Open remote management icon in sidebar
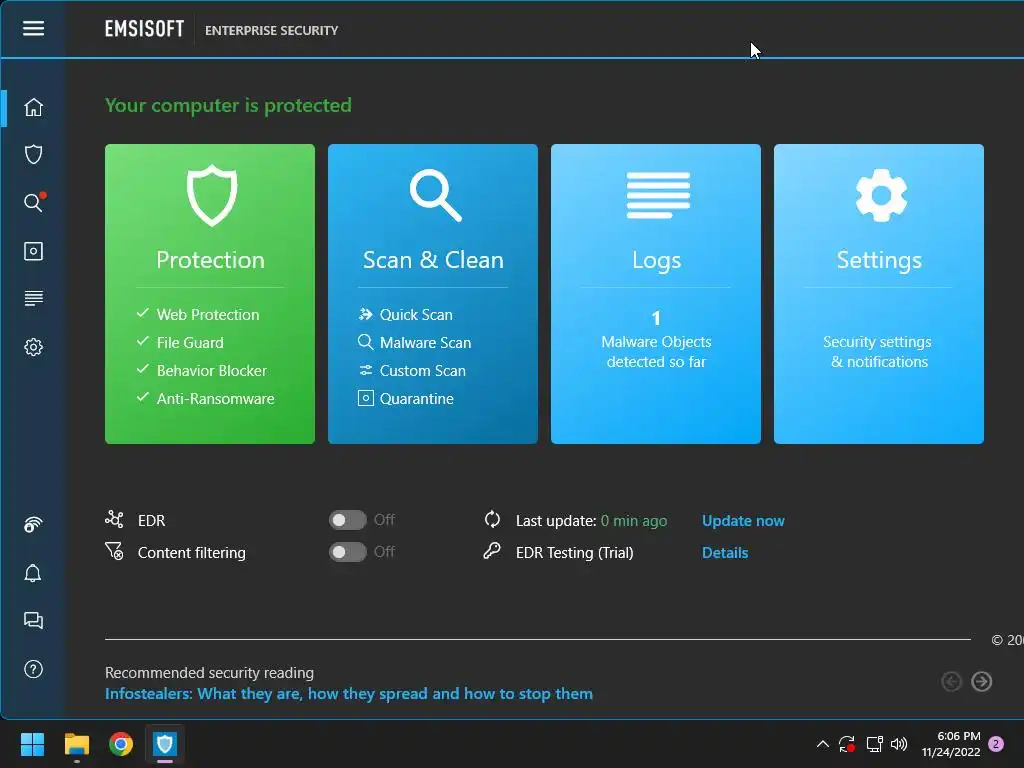The width and height of the screenshot is (1024, 768). coord(33,524)
